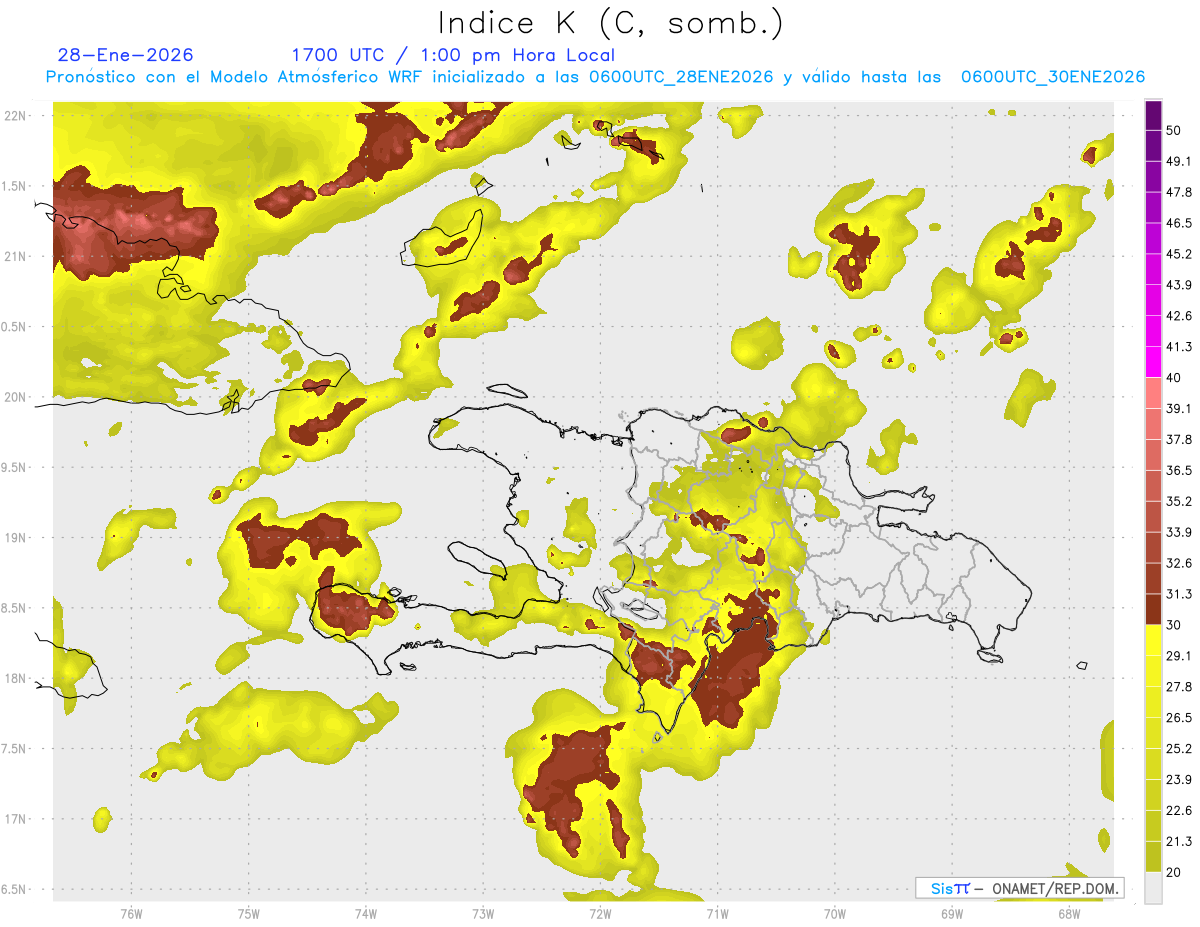Click the "43.9" colorbar value
Image resolution: width=1200 pixels, height=927 pixels.
[x=1179, y=285]
